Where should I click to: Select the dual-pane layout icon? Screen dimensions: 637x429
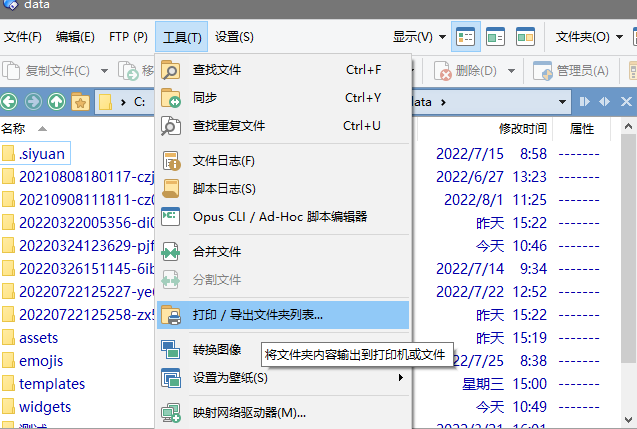pos(525,37)
